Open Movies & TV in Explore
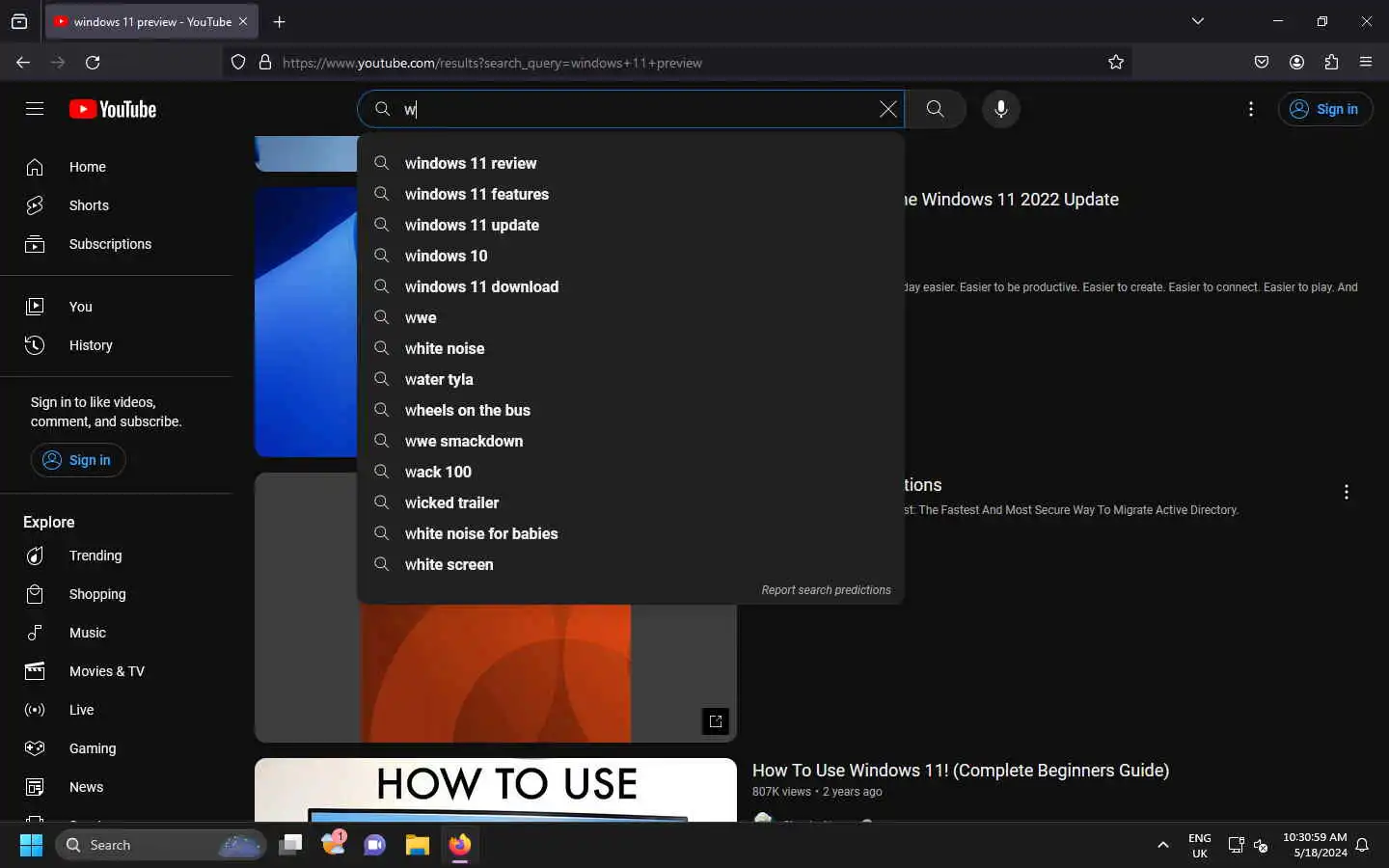Viewport: 1389px width, 868px height. [116, 671]
